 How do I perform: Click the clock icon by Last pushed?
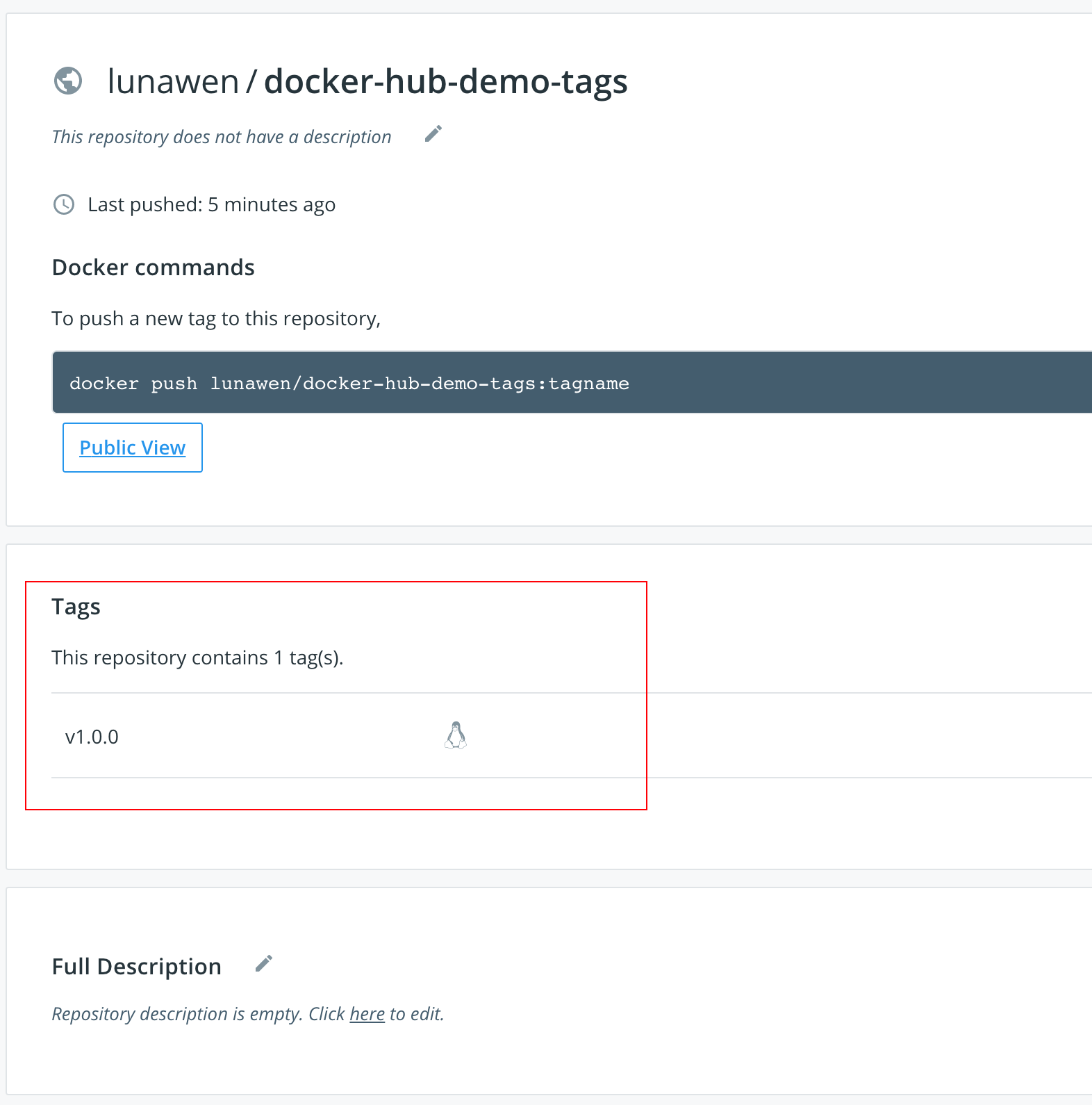click(64, 204)
